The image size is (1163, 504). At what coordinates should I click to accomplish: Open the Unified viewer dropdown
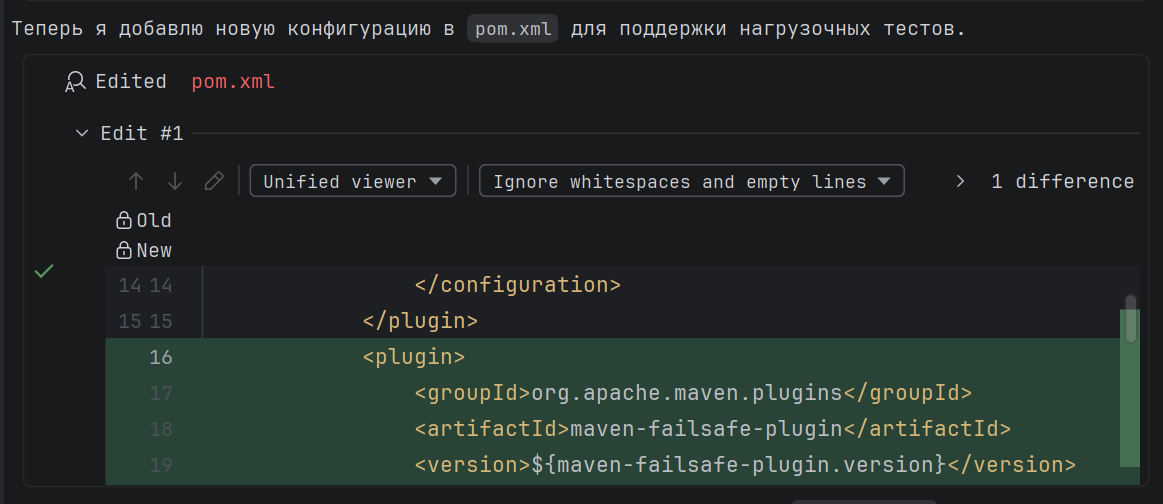coord(352,181)
